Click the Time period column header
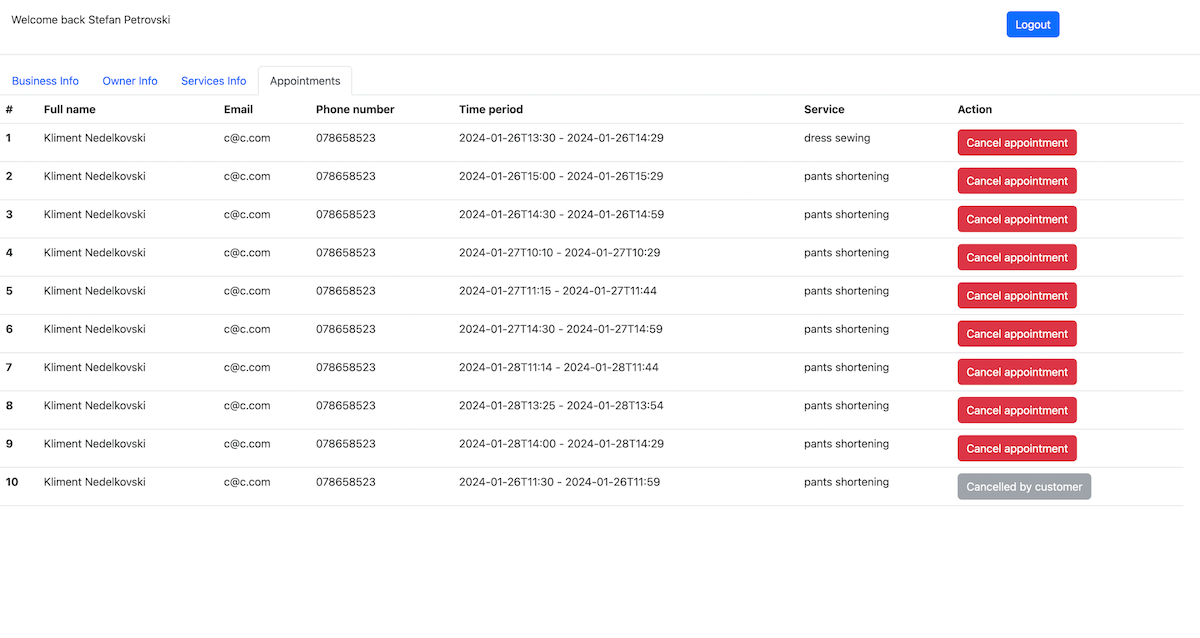Image resolution: width=1200 pixels, height=638 pixels. pos(491,109)
